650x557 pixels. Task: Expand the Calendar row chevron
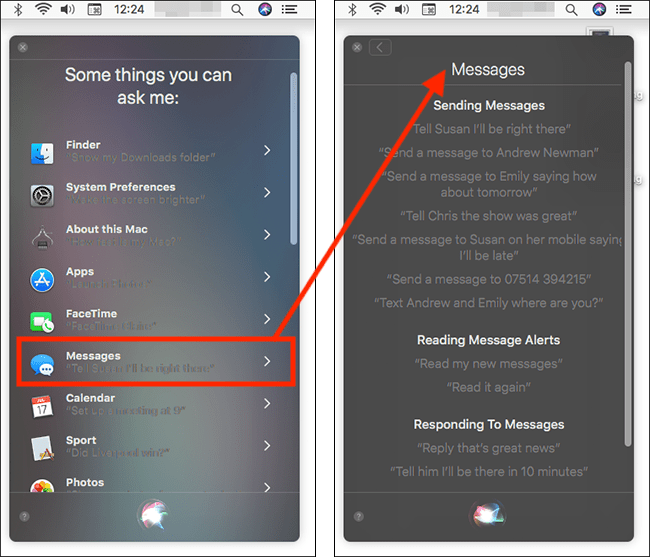[267, 404]
